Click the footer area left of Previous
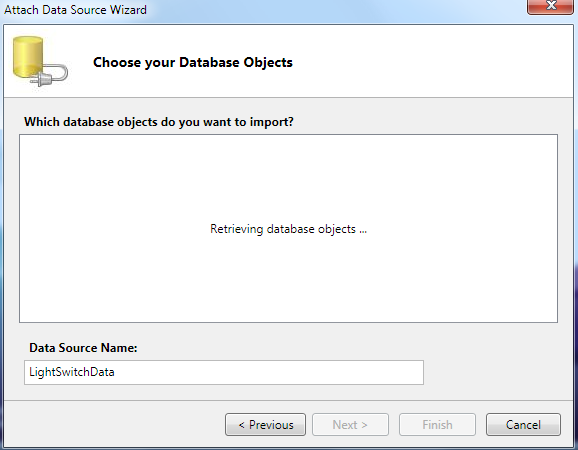Viewport: 578px width, 450px height. (x=114, y=425)
